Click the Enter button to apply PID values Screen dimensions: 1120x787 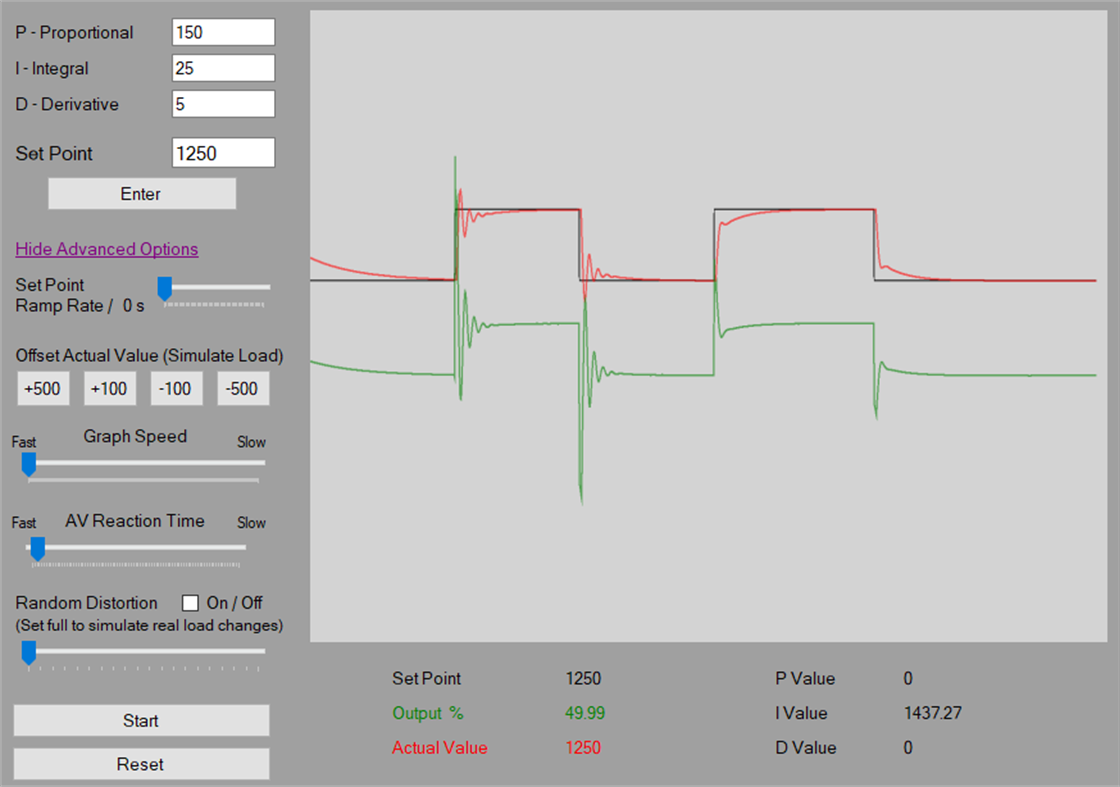tap(140, 193)
